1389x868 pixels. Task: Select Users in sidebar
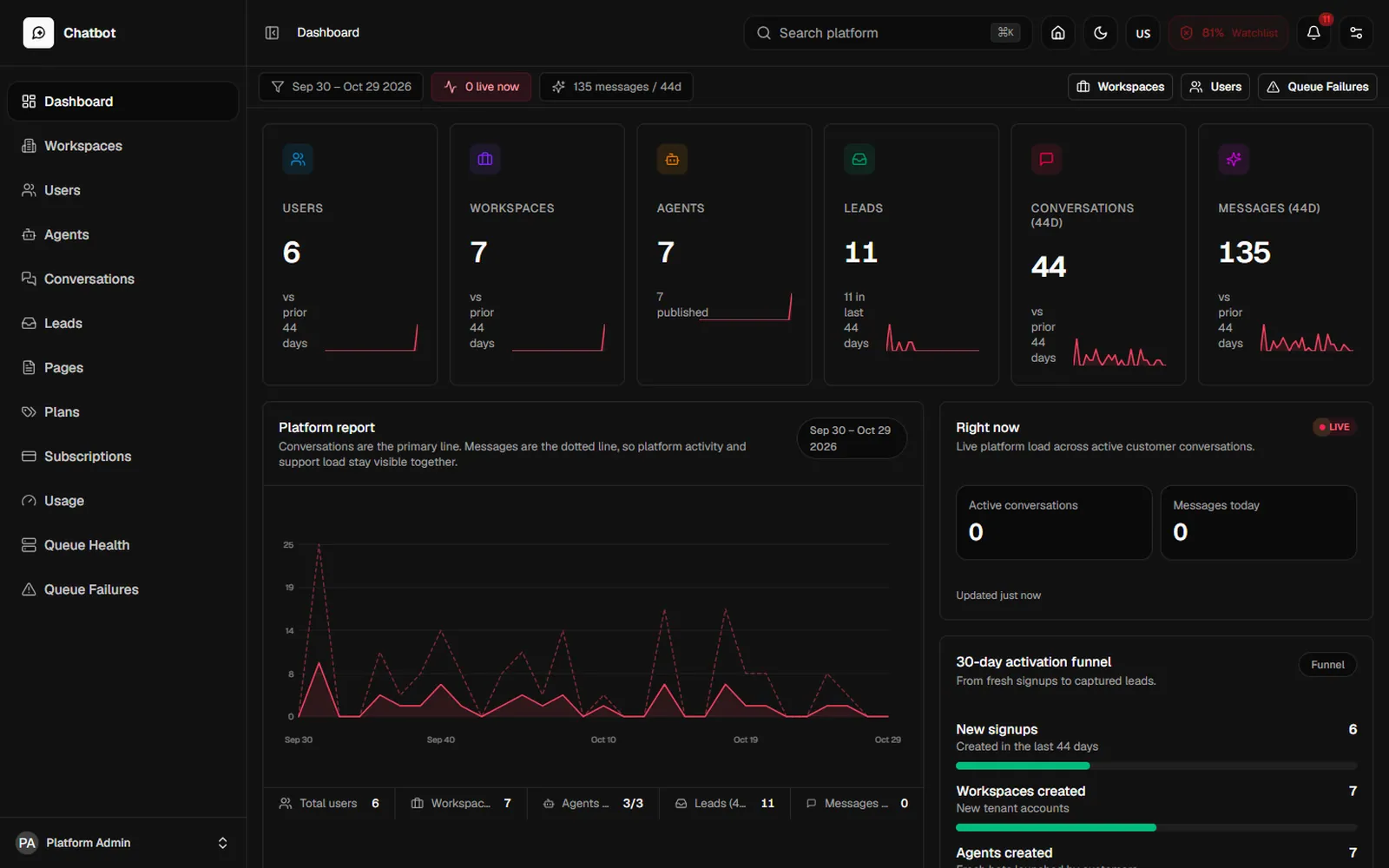click(x=122, y=190)
